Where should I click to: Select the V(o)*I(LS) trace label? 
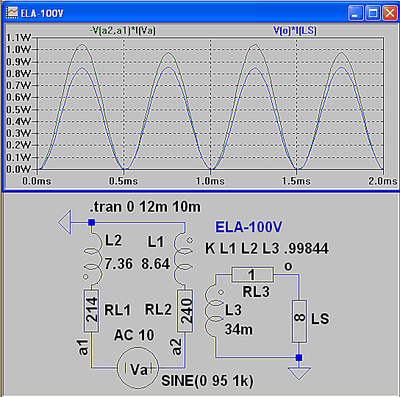(295, 31)
